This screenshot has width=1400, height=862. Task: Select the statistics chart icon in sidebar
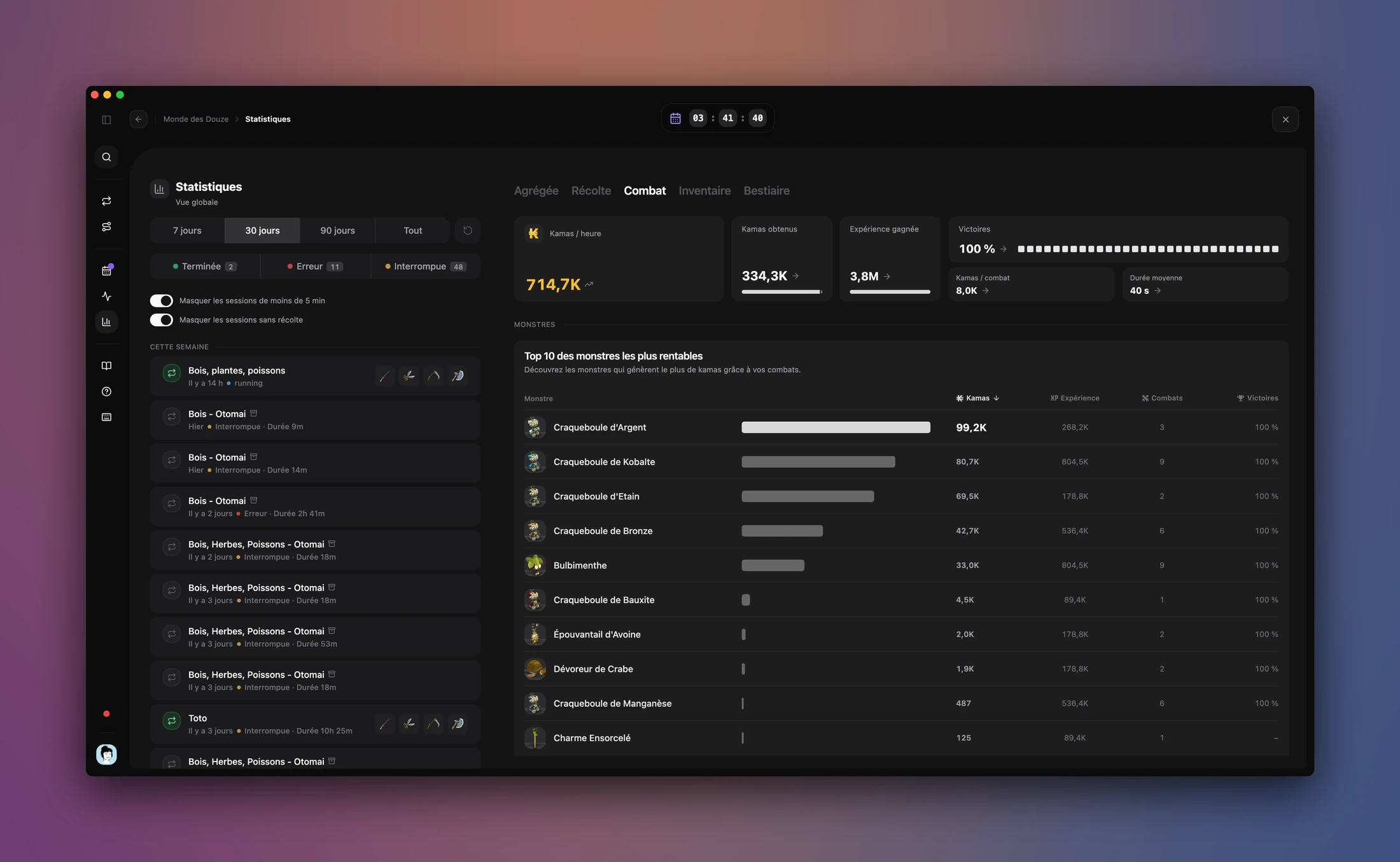(106, 322)
